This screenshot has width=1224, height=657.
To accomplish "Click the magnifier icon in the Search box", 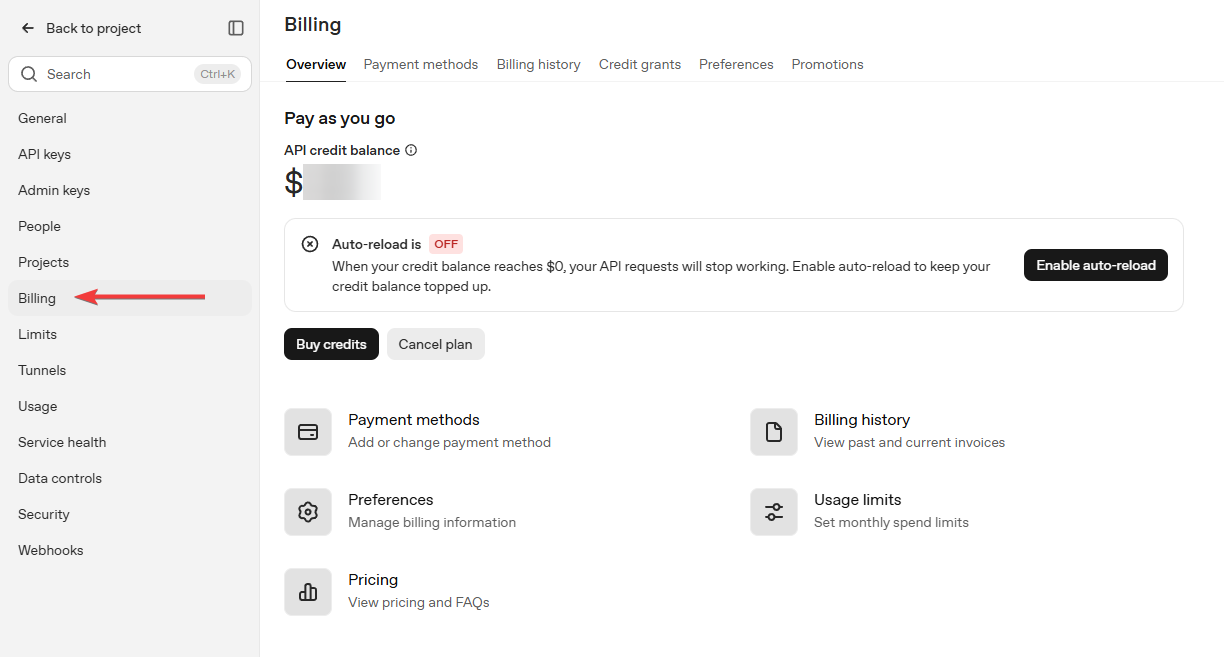I will pyautogui.click(x=29, y=74).
